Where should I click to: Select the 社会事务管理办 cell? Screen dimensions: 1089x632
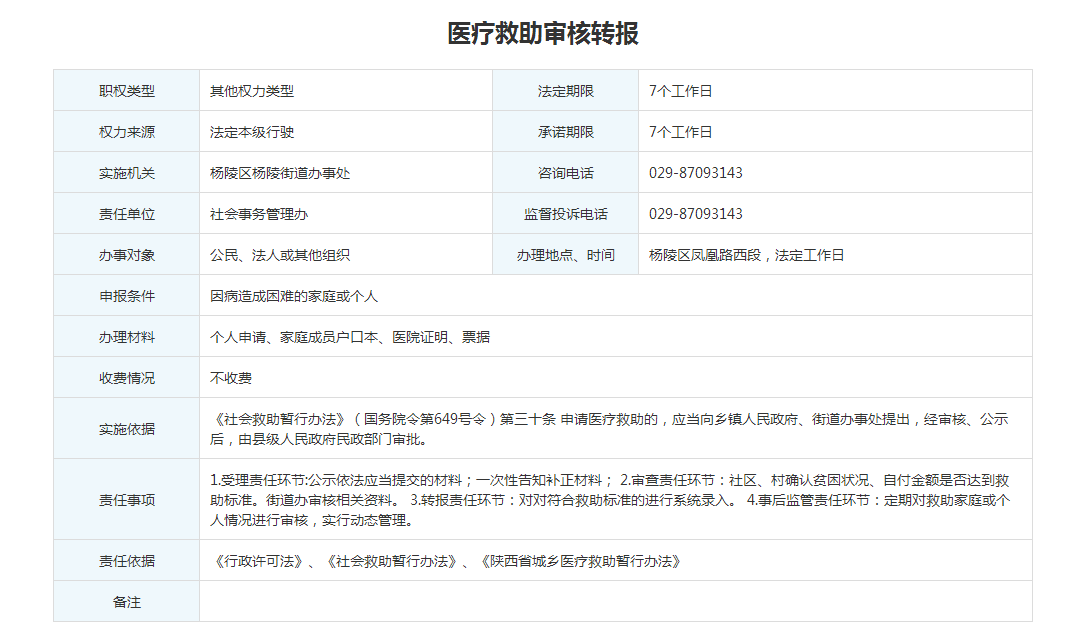click(252, 214)
